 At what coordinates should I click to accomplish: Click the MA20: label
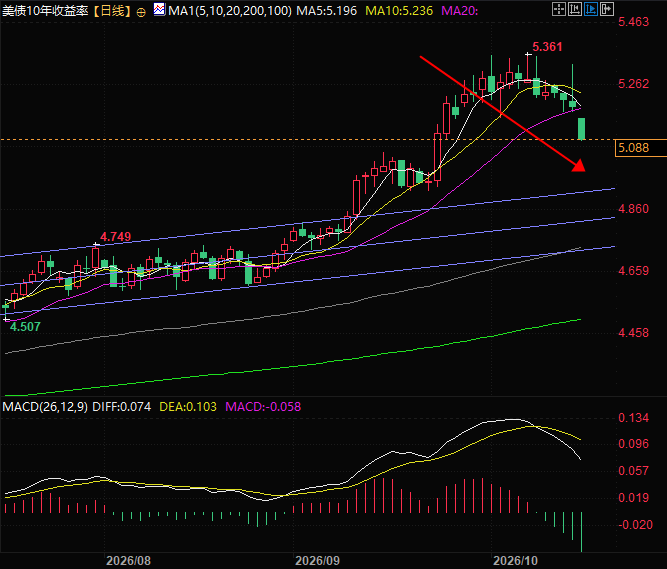click(460, 11)
